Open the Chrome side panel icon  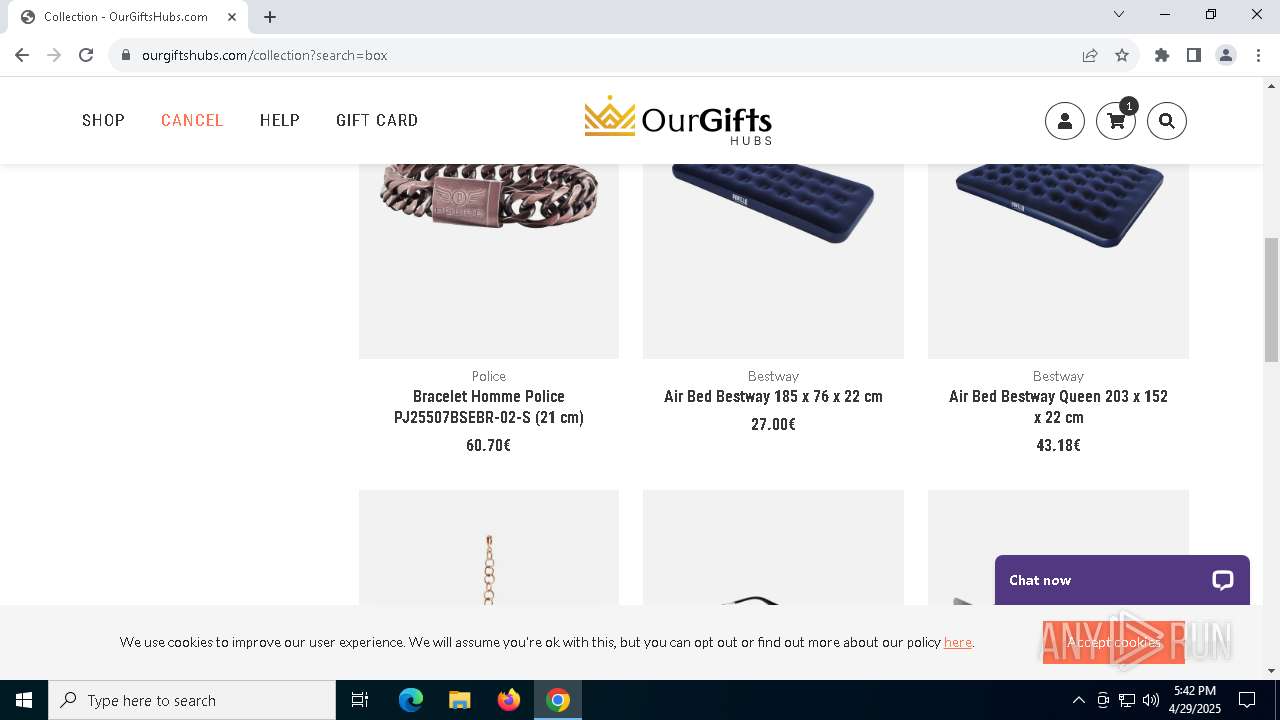pyautogui.click(x=1193, y=55)
